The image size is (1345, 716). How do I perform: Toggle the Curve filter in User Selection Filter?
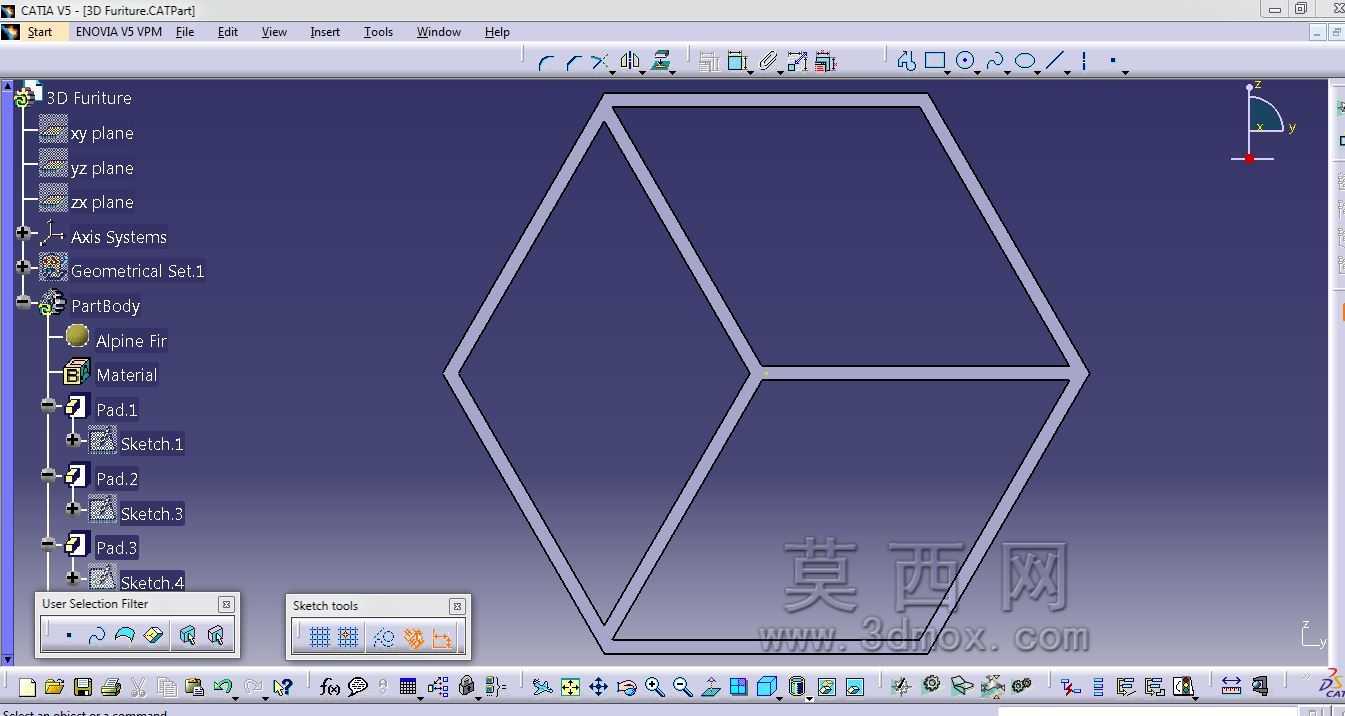coord(97,635)
